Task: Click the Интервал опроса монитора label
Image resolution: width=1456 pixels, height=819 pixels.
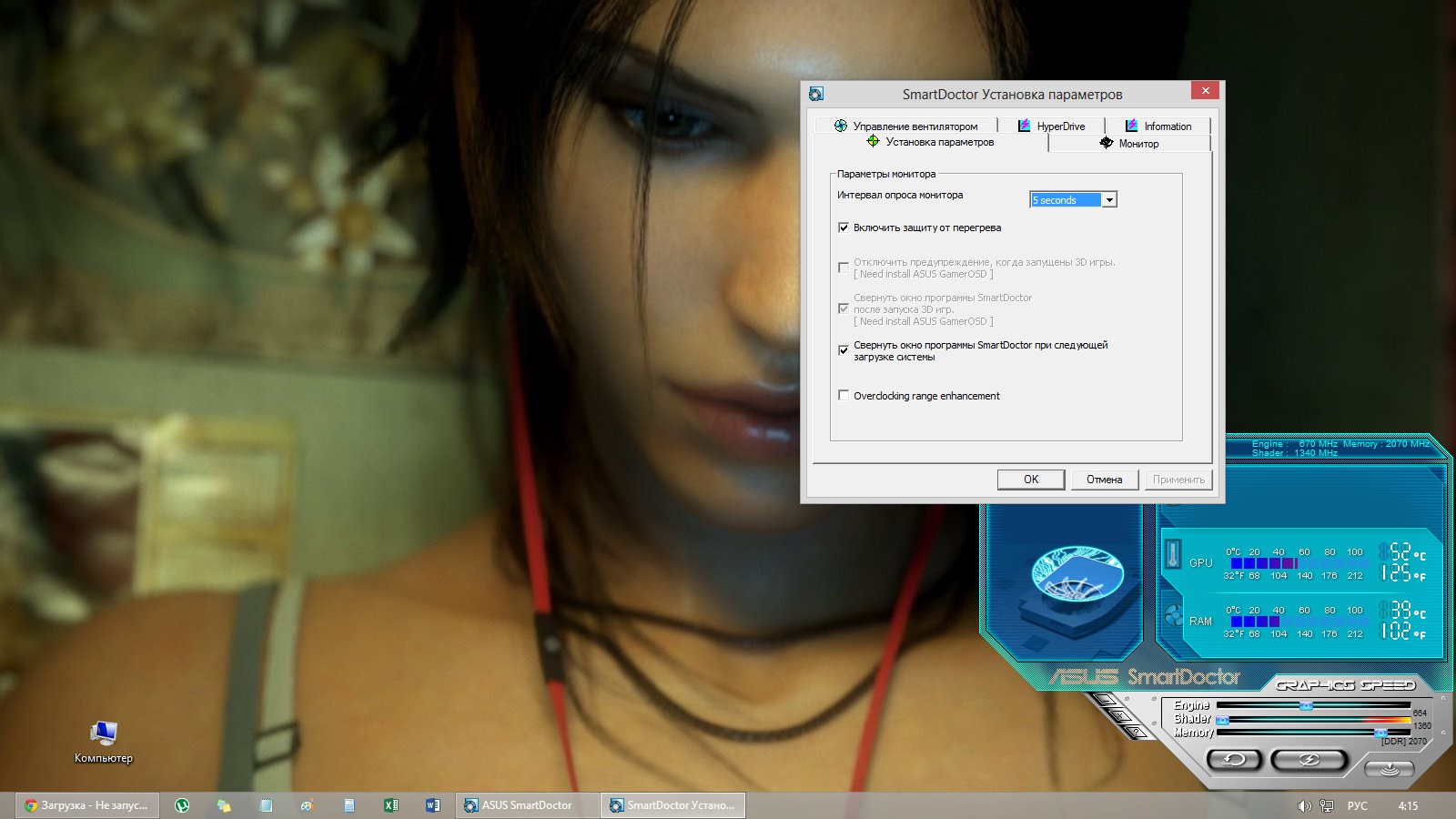Action: tap(900, 195)
